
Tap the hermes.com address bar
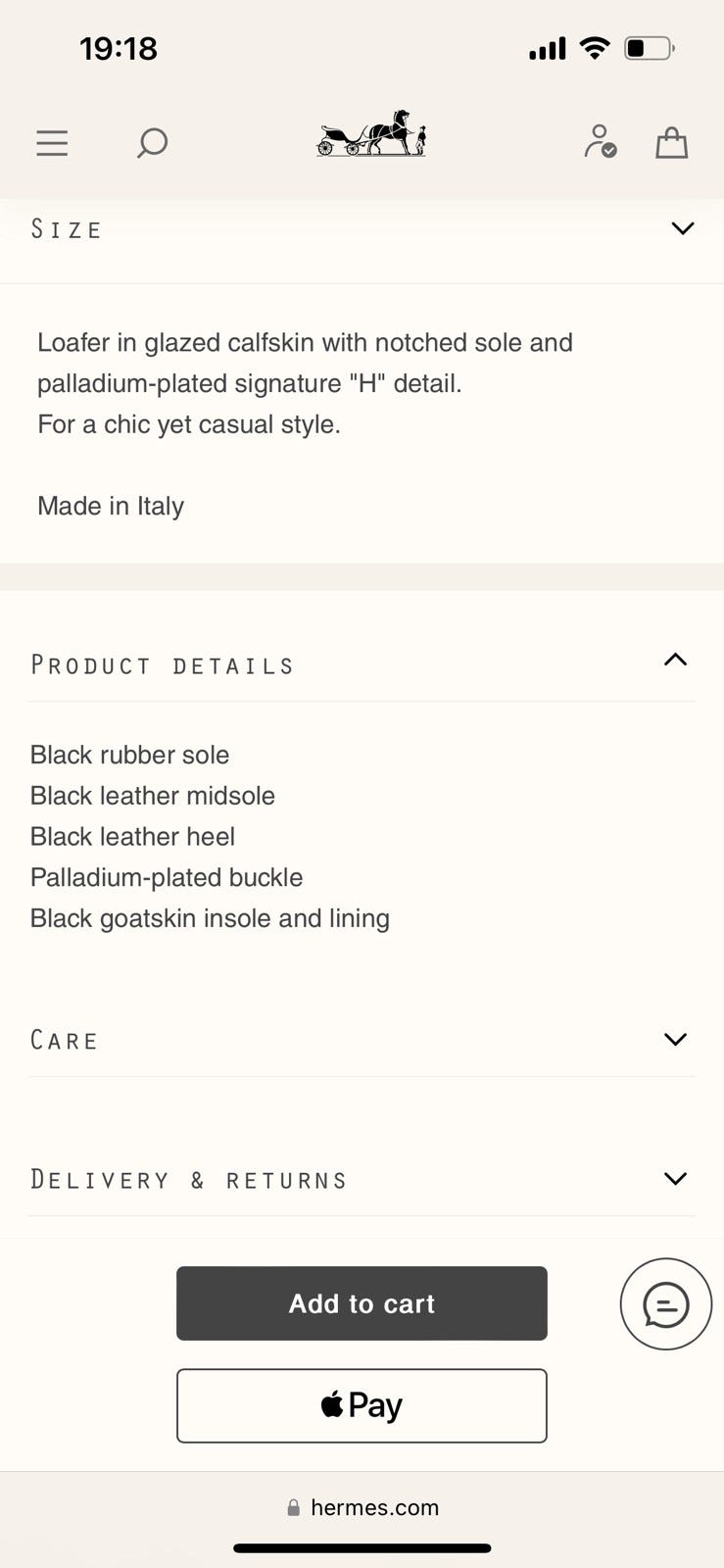pyautogui.click(x=374, y=1507)
